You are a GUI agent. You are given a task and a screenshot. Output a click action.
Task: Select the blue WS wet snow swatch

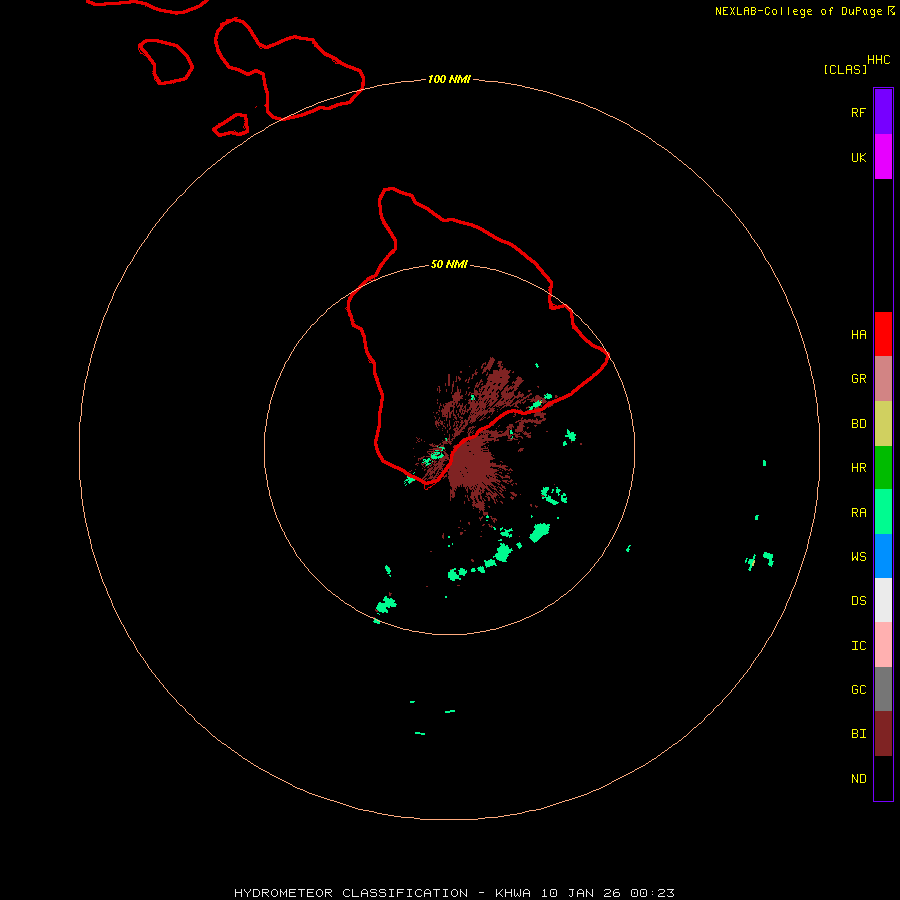coord(883,556)
